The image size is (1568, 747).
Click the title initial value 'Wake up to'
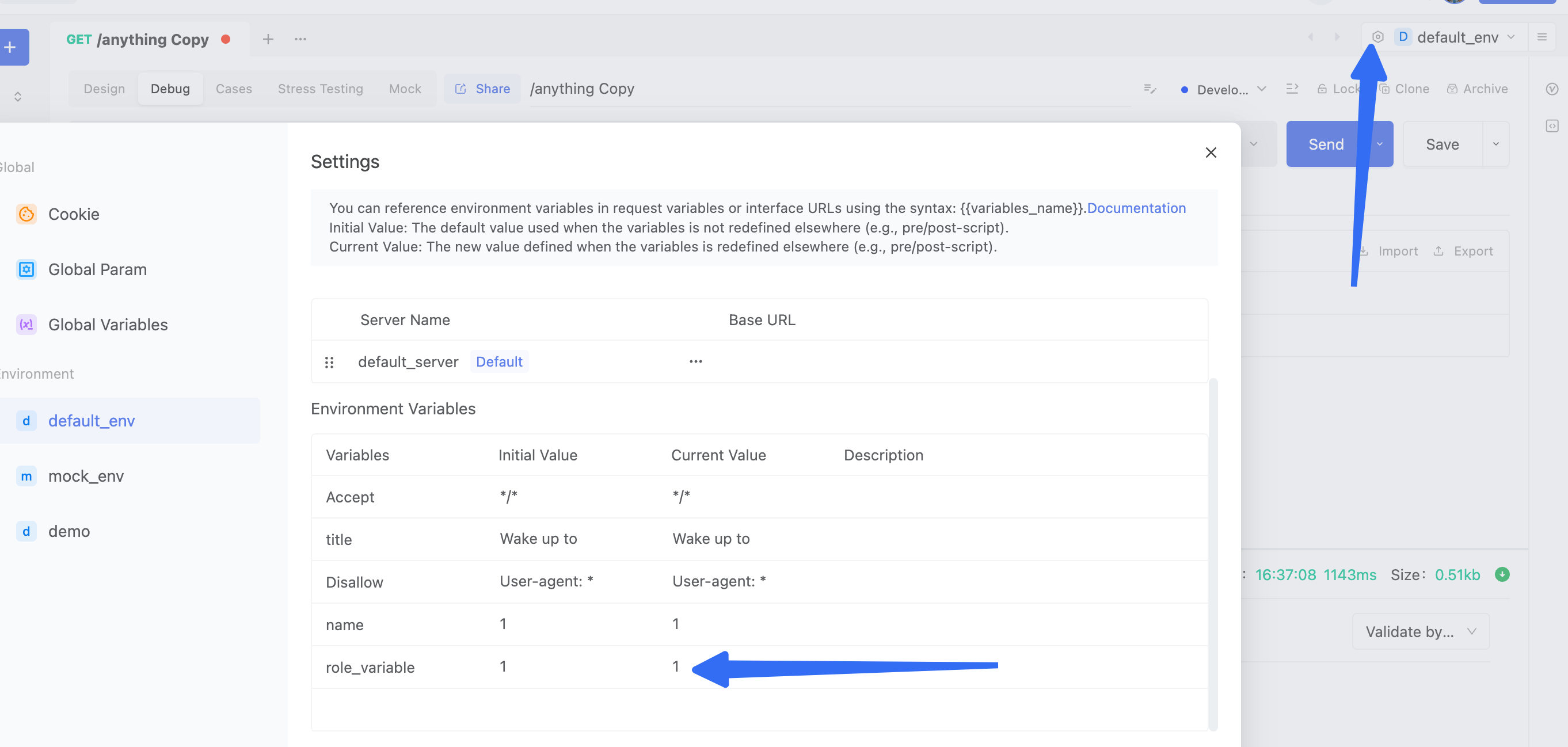538,539
